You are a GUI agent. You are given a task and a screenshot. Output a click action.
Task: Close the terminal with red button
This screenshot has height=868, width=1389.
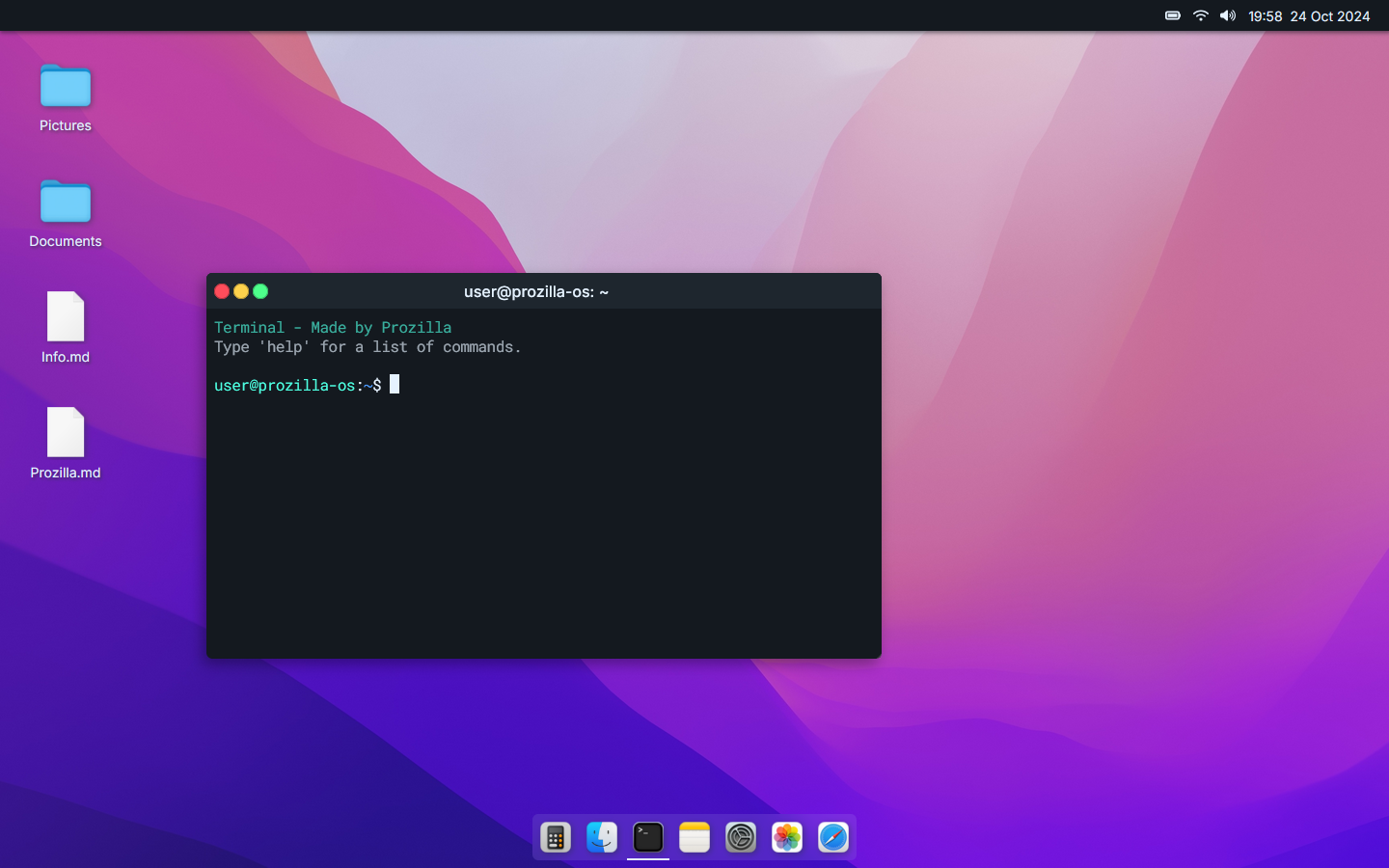(222, 291)
